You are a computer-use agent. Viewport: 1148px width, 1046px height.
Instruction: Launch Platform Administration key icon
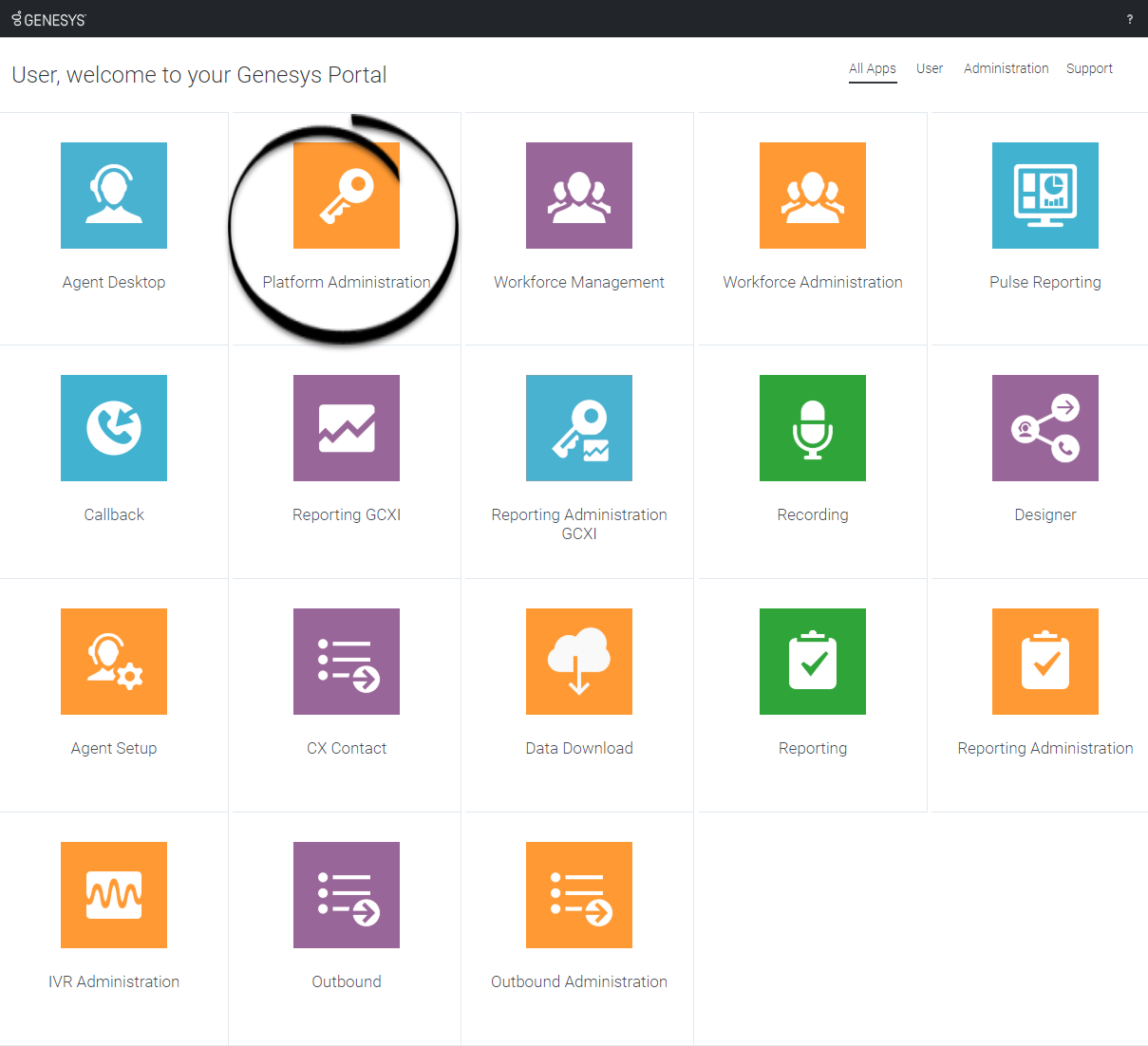[347, 196]
